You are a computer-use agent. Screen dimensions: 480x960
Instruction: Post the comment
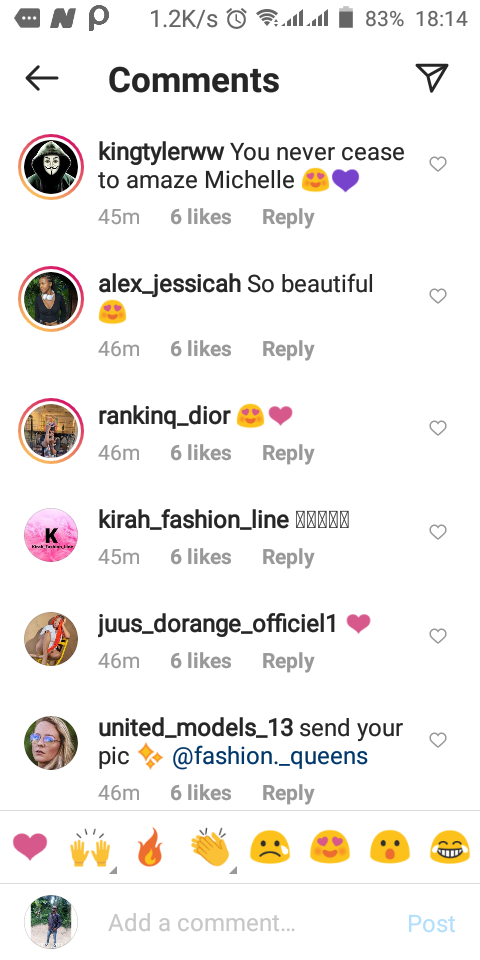click(432, 923)
